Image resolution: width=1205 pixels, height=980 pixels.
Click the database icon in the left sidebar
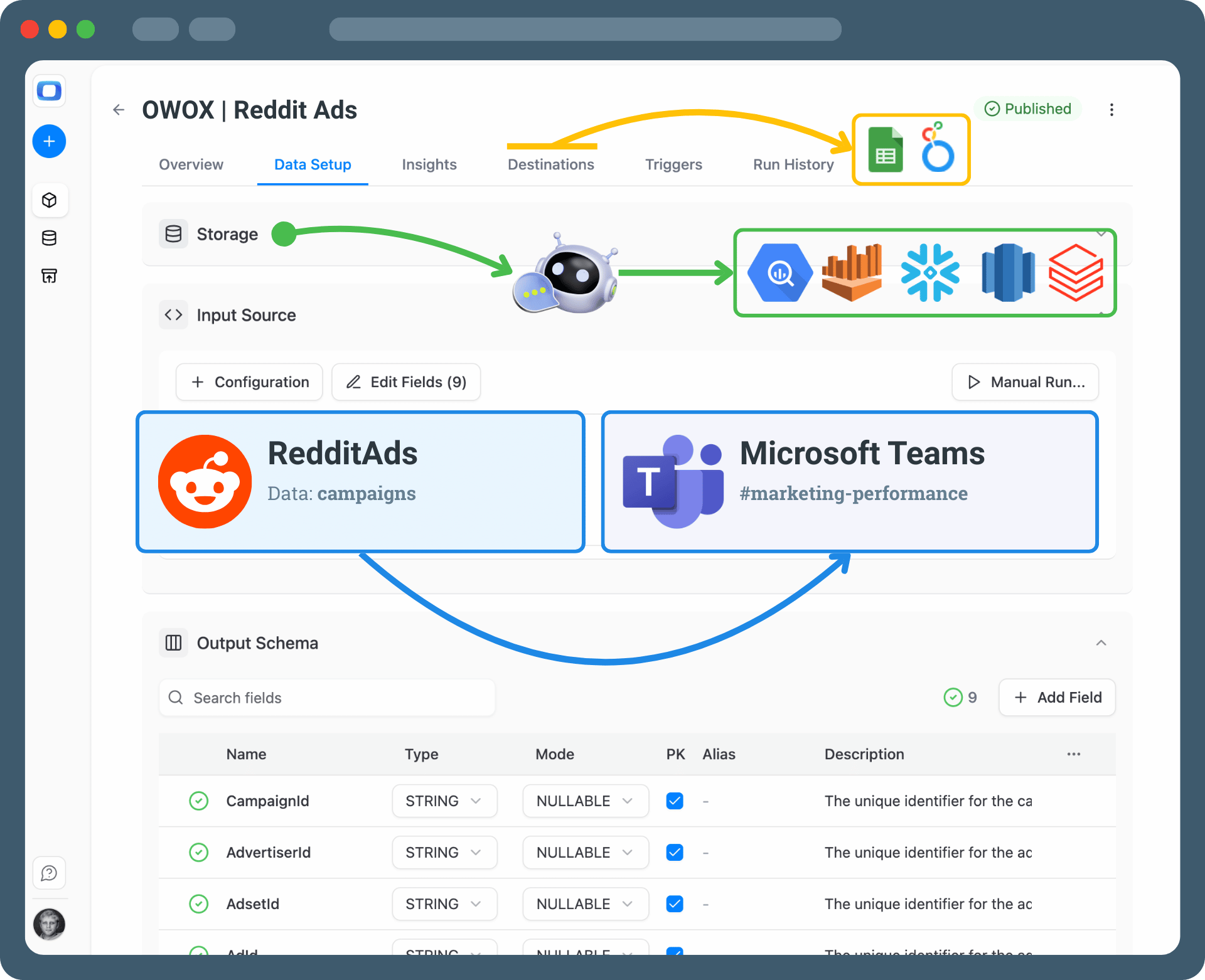49,238
